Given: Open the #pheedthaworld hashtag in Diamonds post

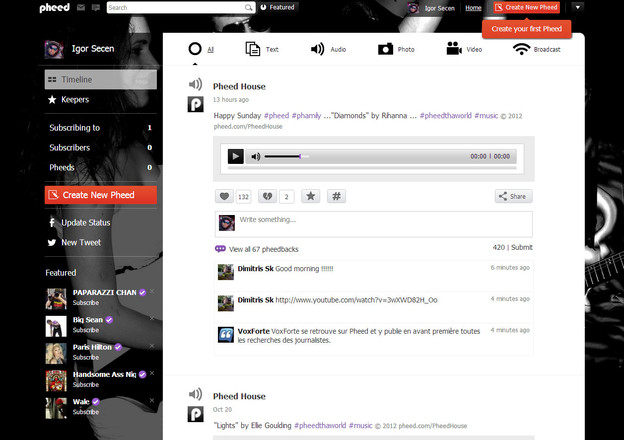Looking at the screenshot, I should (x=446, y=116).
